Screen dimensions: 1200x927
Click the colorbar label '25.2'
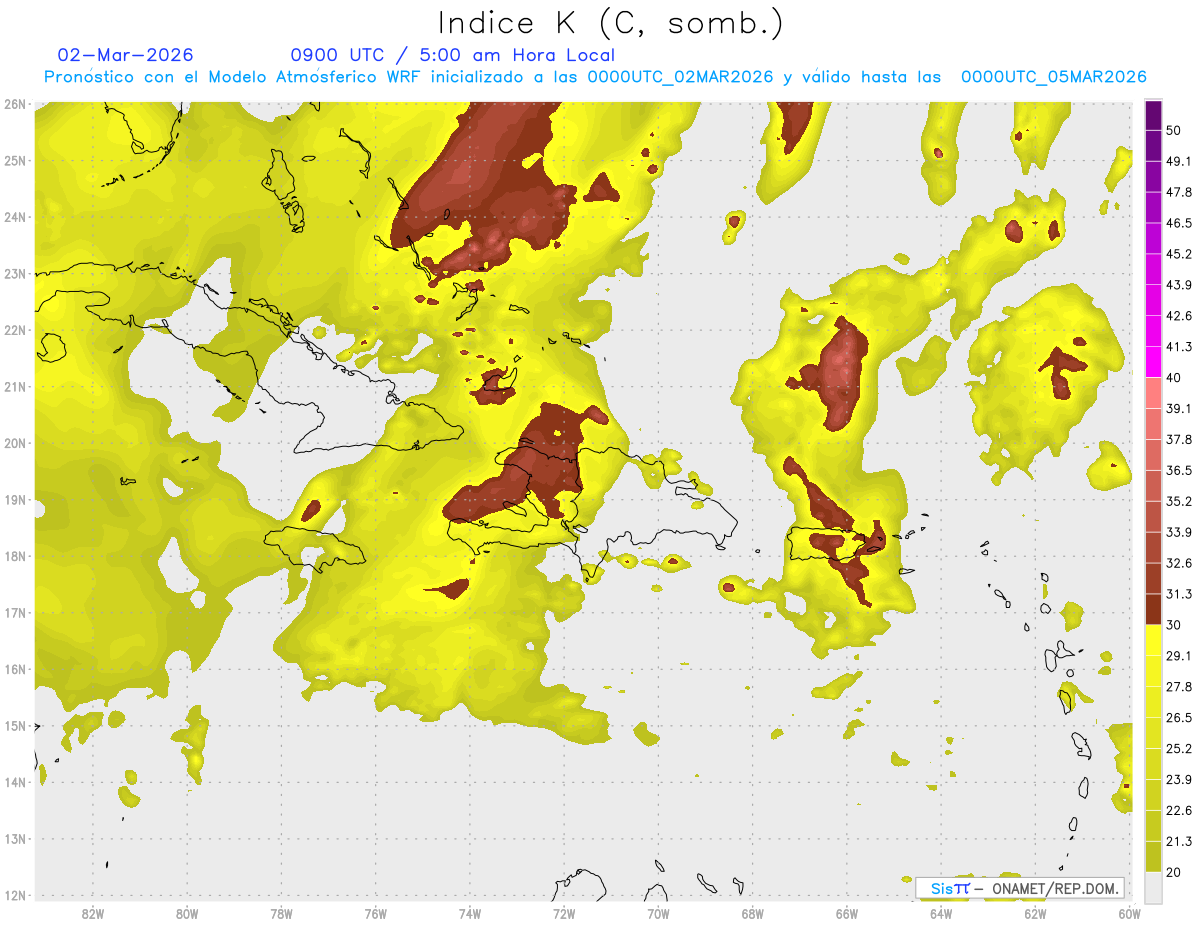tap(1178, 749)
